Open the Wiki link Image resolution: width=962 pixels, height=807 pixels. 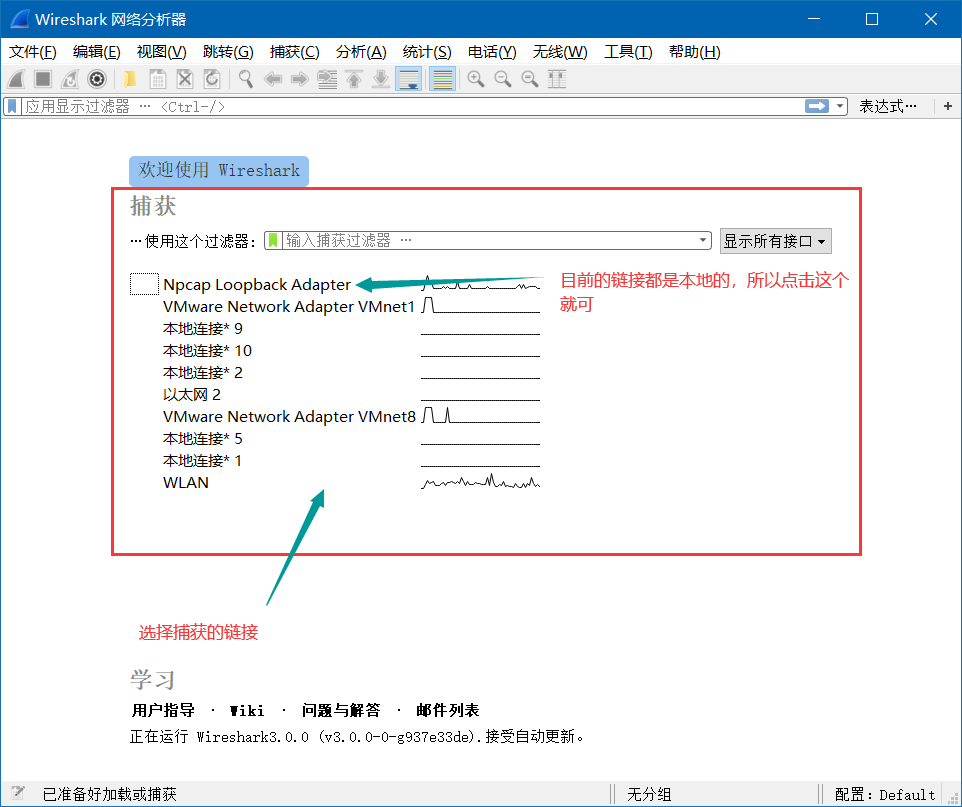247,711
